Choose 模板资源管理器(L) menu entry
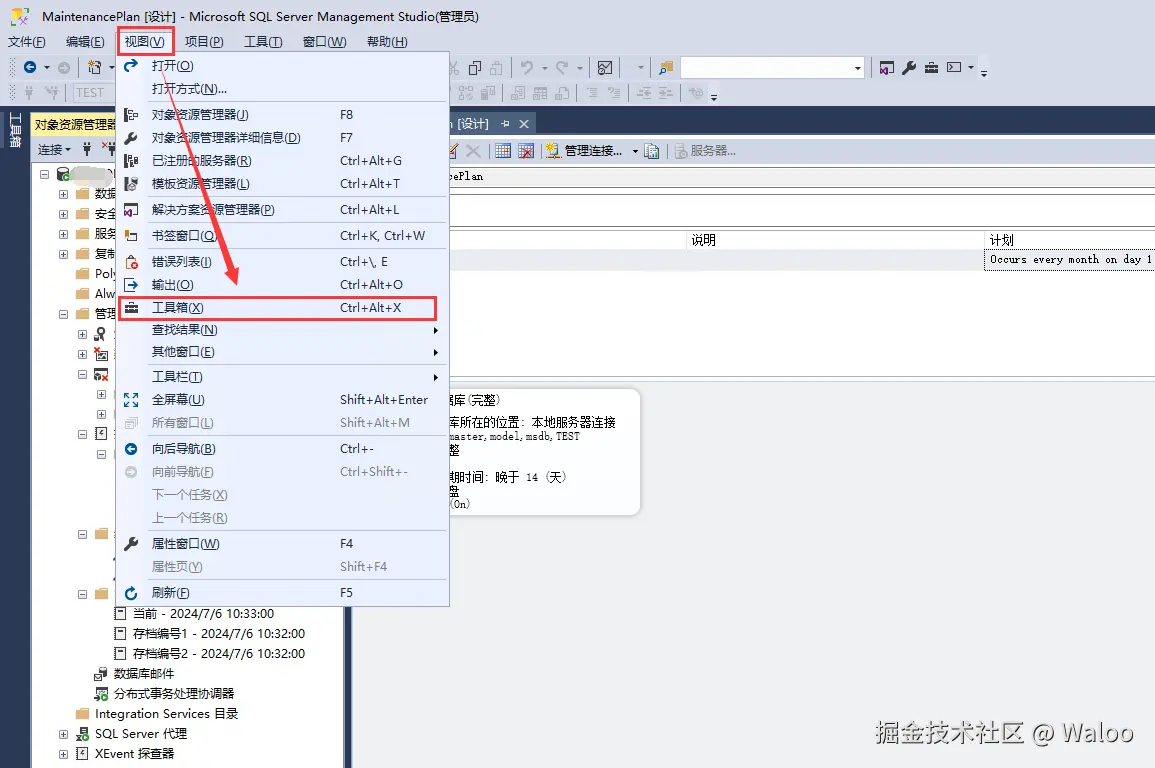Viewport: 1155px width, 768px height. coord(282,183)
